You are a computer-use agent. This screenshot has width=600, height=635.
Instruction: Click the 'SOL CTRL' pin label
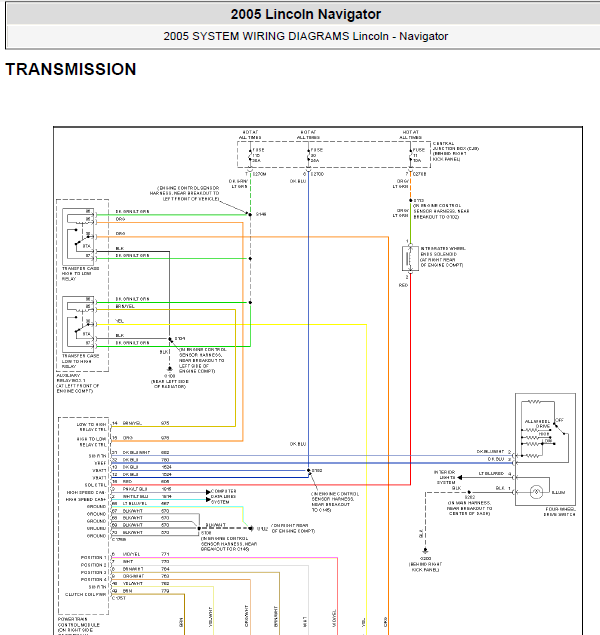point(96,485)
